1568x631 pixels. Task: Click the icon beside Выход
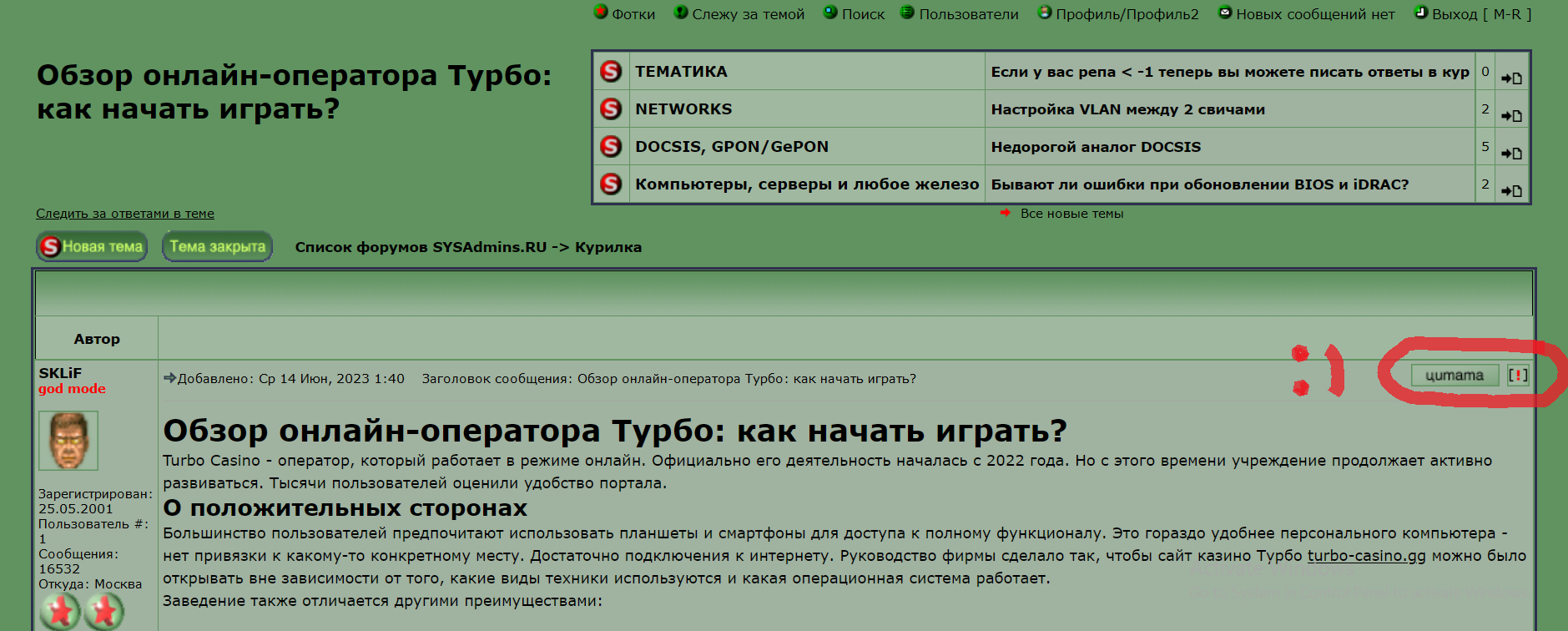[1421, 12]
